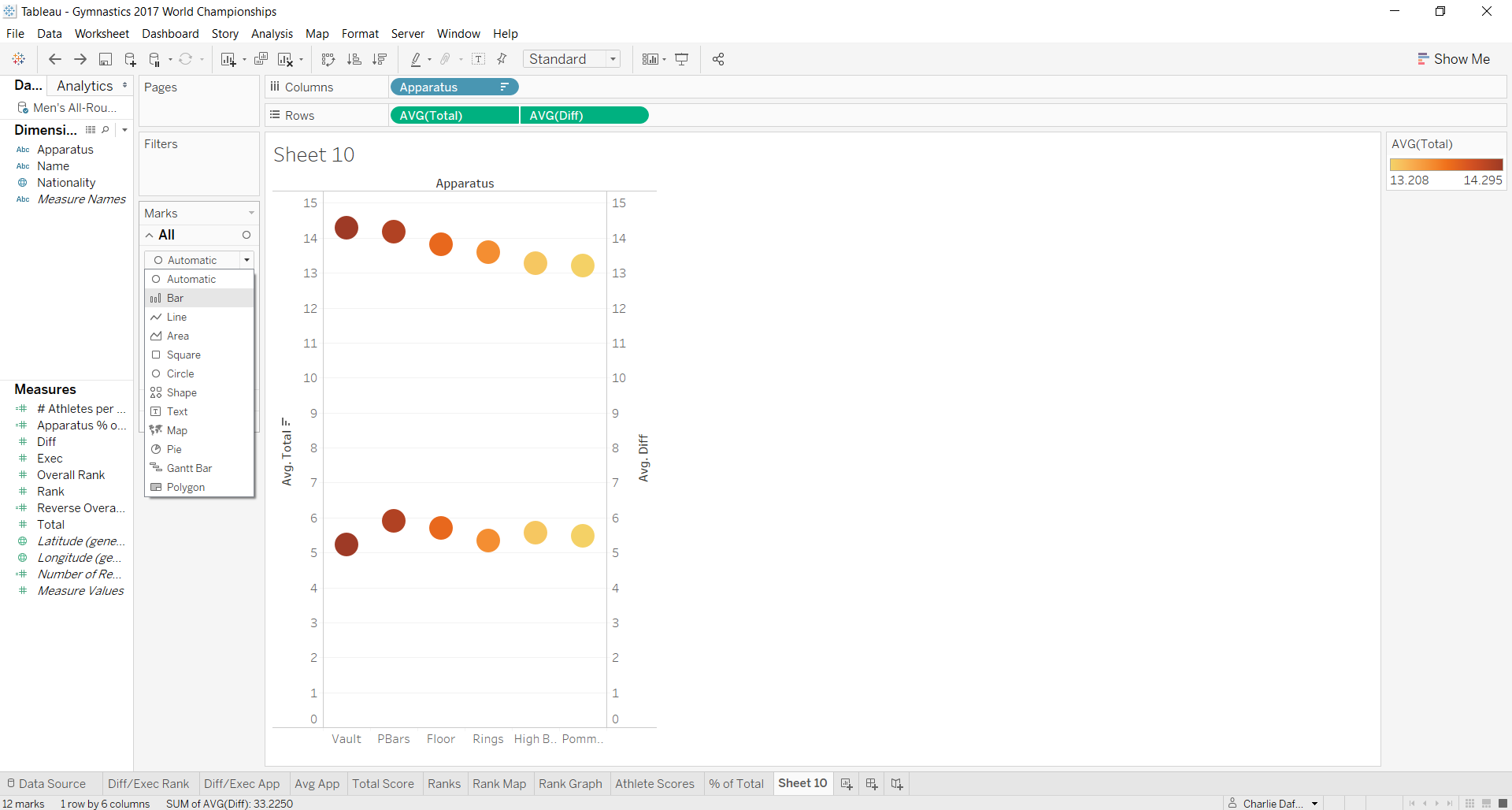
Task: Open the Analysis menu
Action: pyautogui.click(x=272, y=34)
